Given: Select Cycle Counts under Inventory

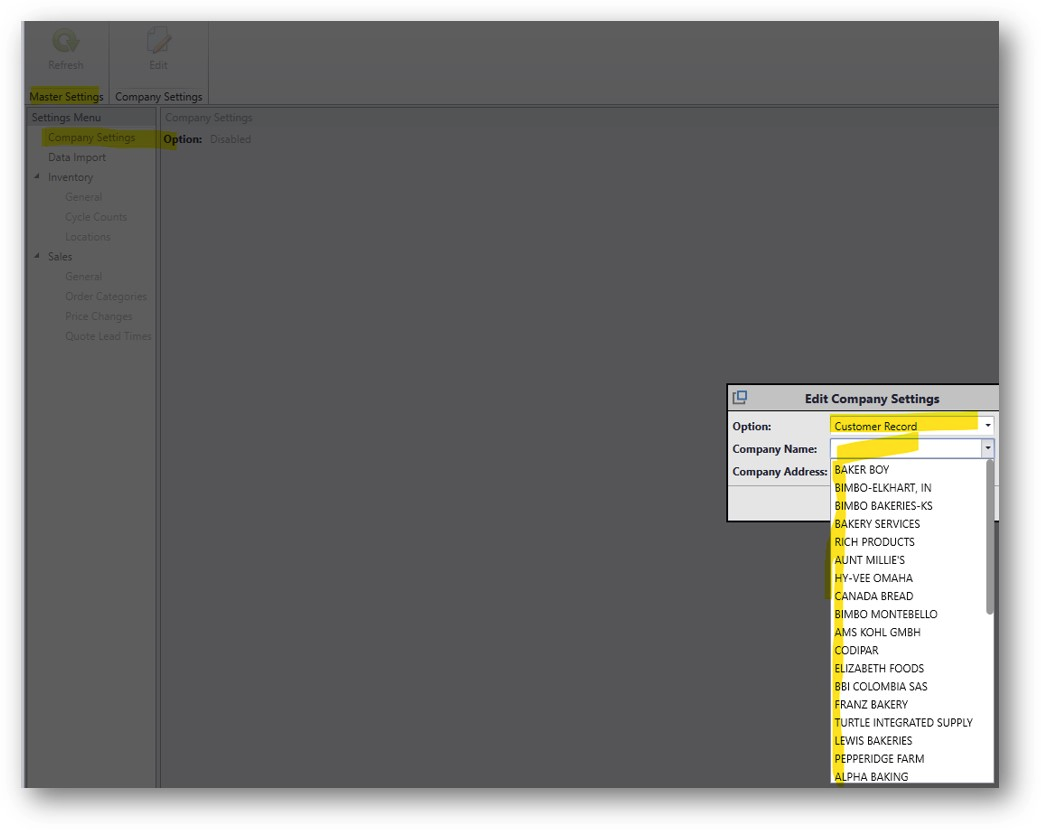Looking at the screenshot, I should 96,217.
